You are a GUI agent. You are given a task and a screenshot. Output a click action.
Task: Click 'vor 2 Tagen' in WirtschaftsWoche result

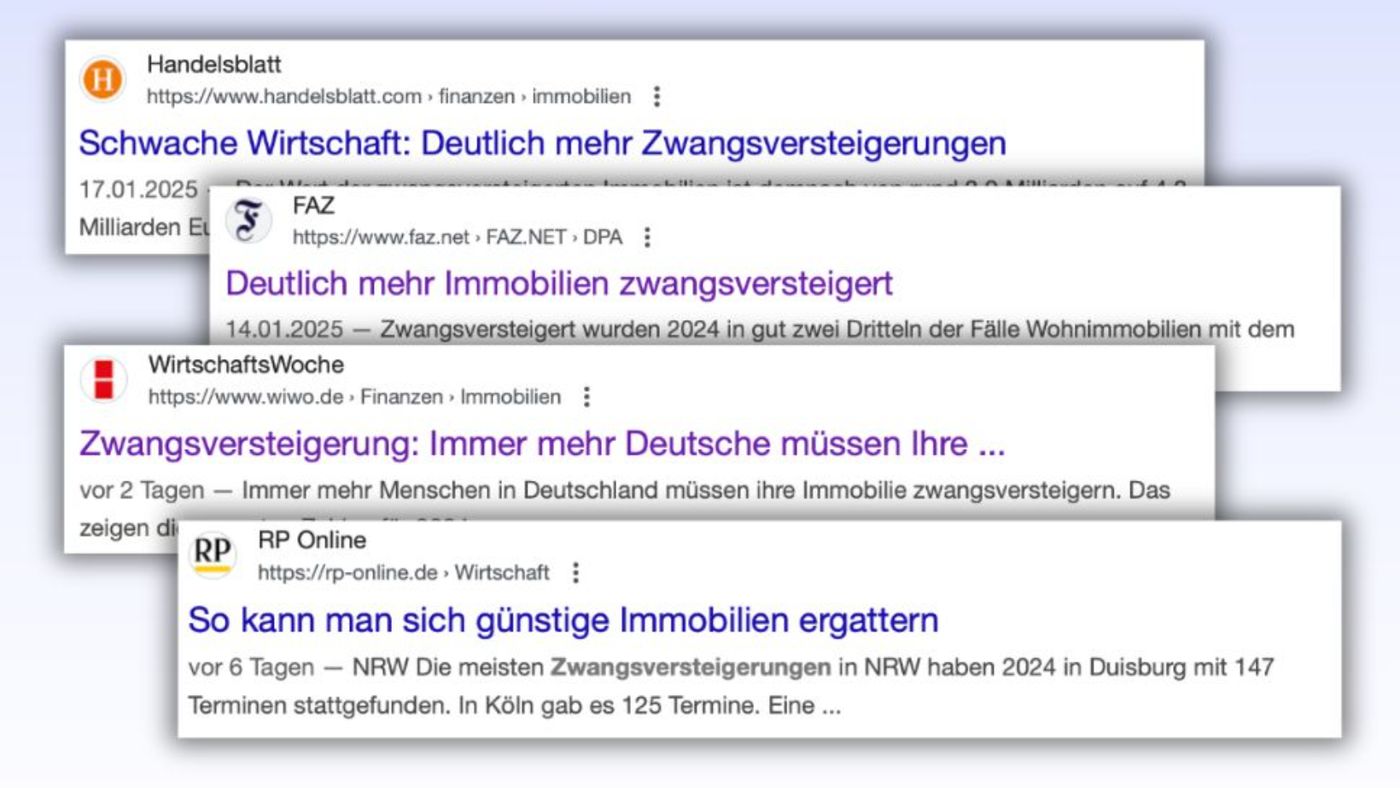tap(142, 491)
